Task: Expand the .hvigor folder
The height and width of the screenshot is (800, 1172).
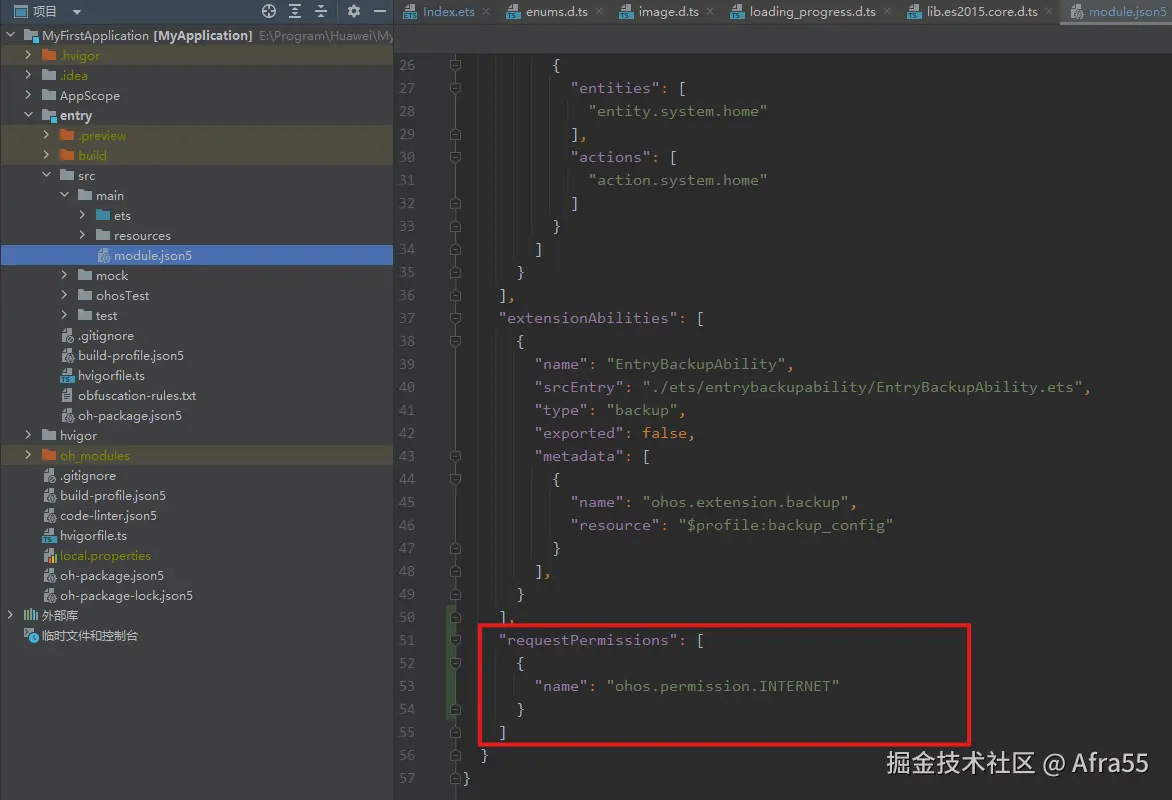Action: 28,55
